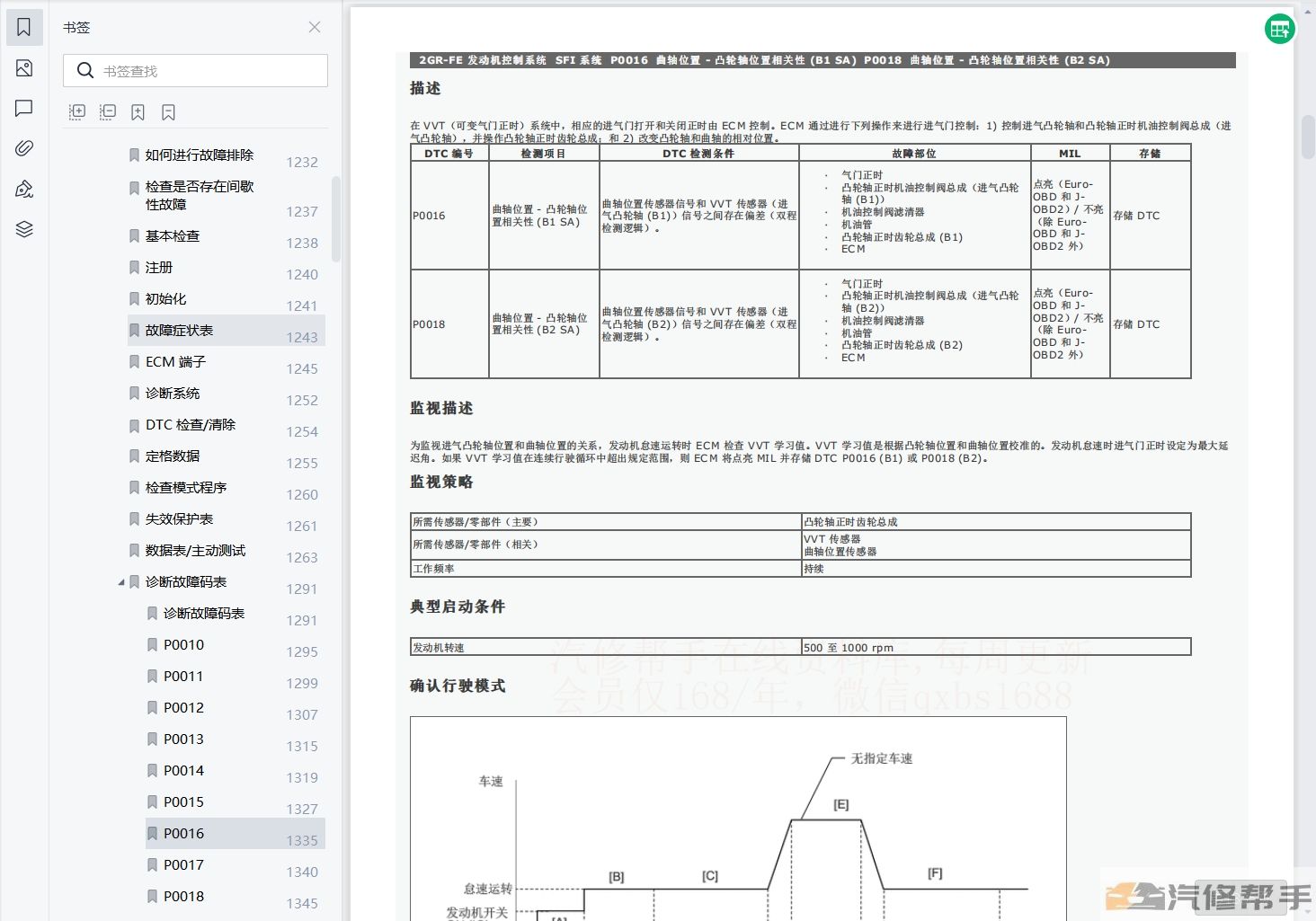Add a new bookmark icon
This screenshot has width=1316, height=921.
click(138, 111)
